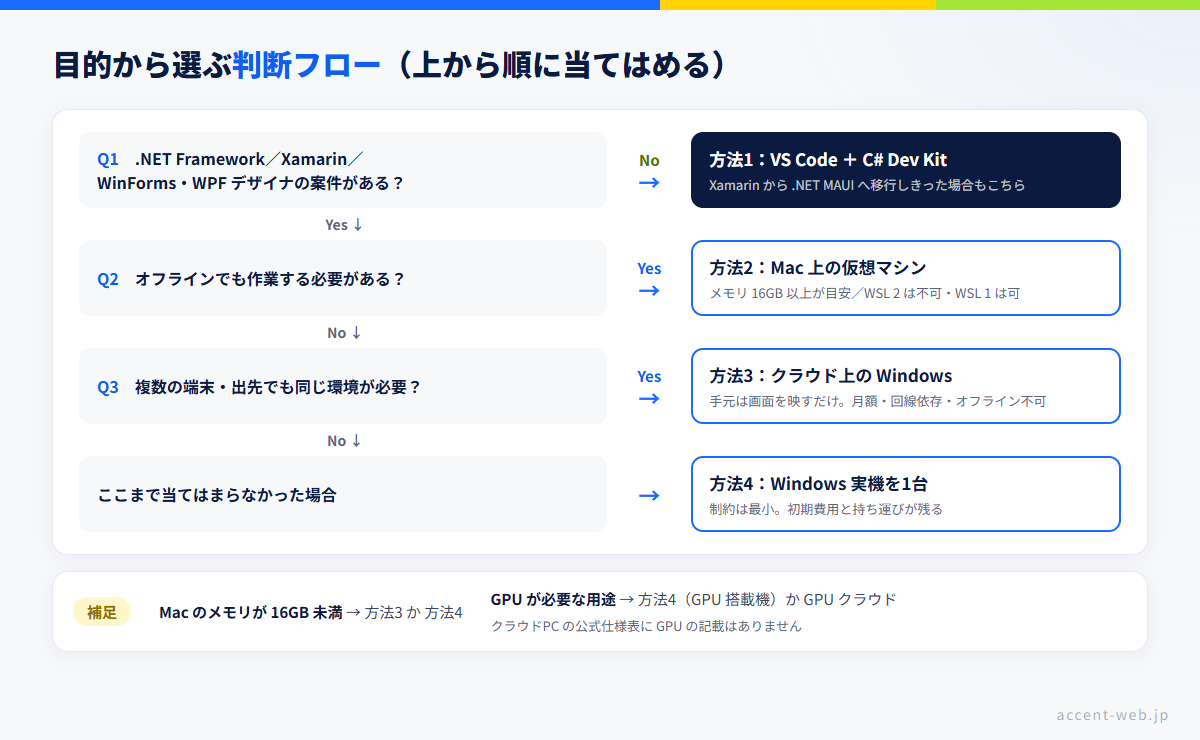Click the 'Yes' label beside 方法2
1200x740 pixels.
coord(649,268)
